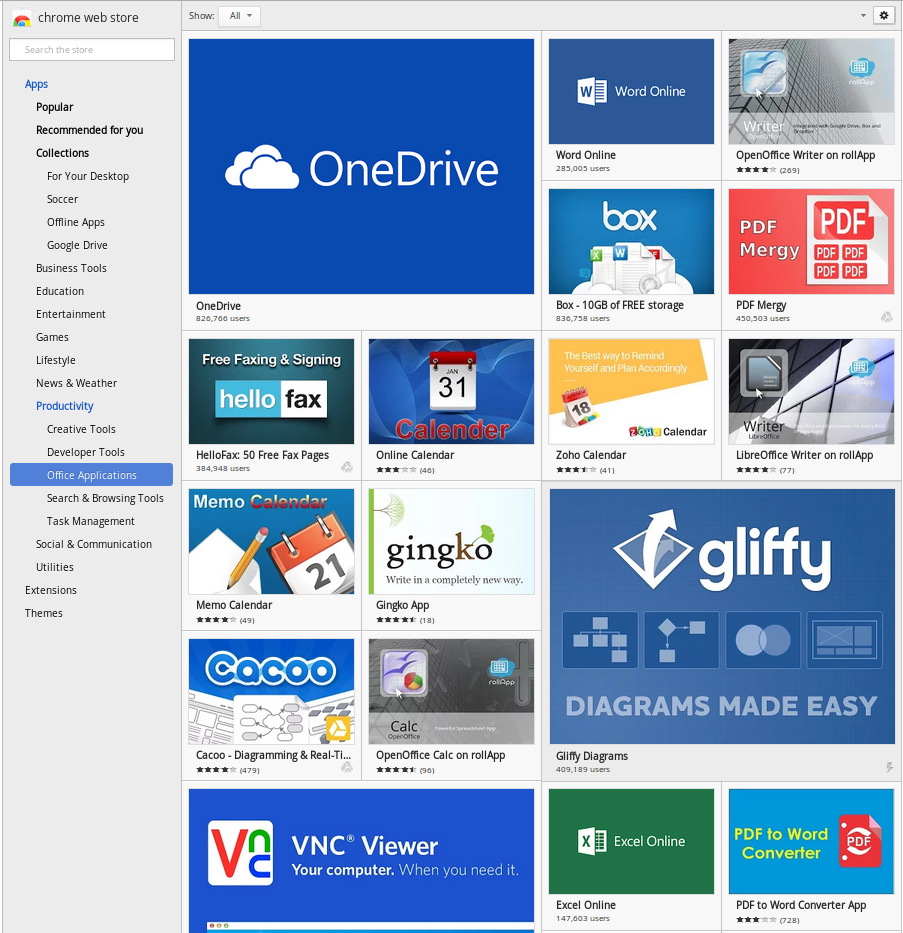Open Collections in sidebar

[x=62, y=153]
